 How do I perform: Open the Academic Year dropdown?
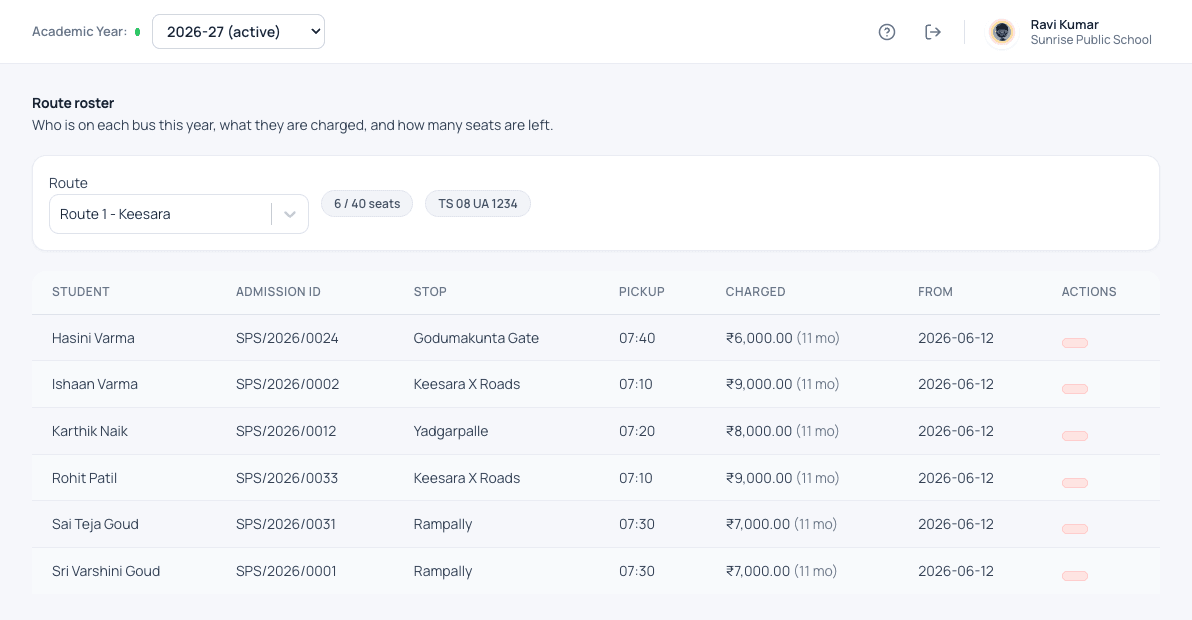(238, 32)
